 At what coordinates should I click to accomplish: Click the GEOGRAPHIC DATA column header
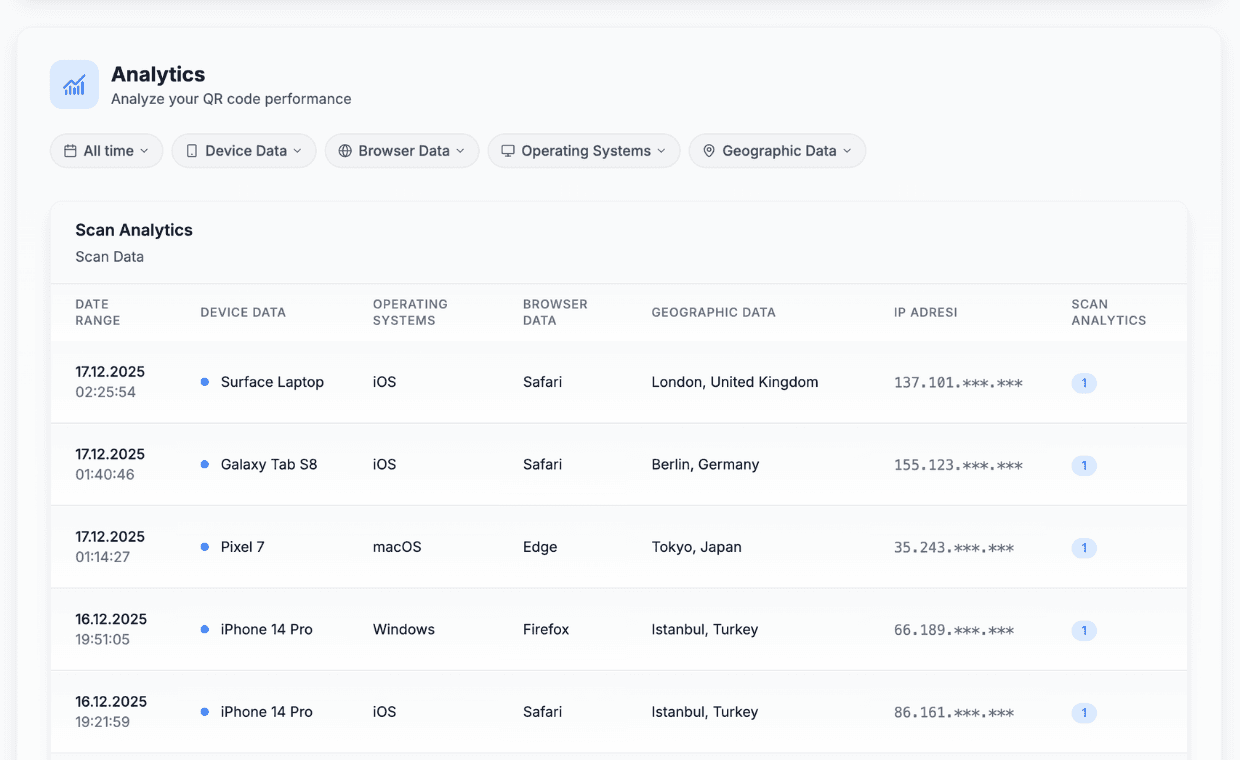pyautogui.click(x=713, y=312)
